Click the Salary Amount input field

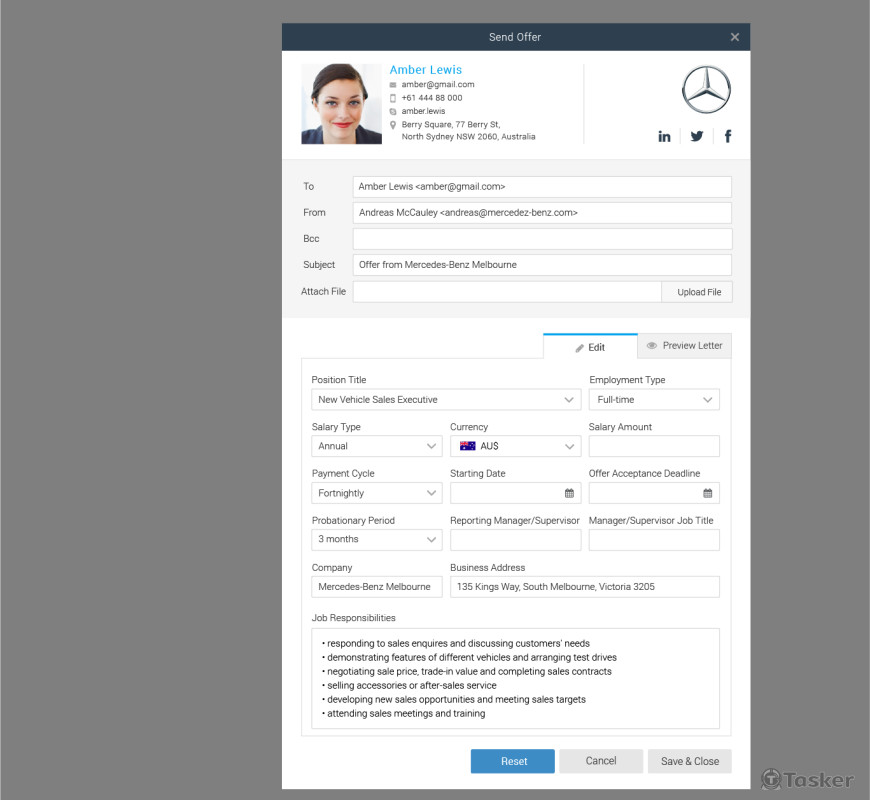pyautogui.click(x=654, y=446)
